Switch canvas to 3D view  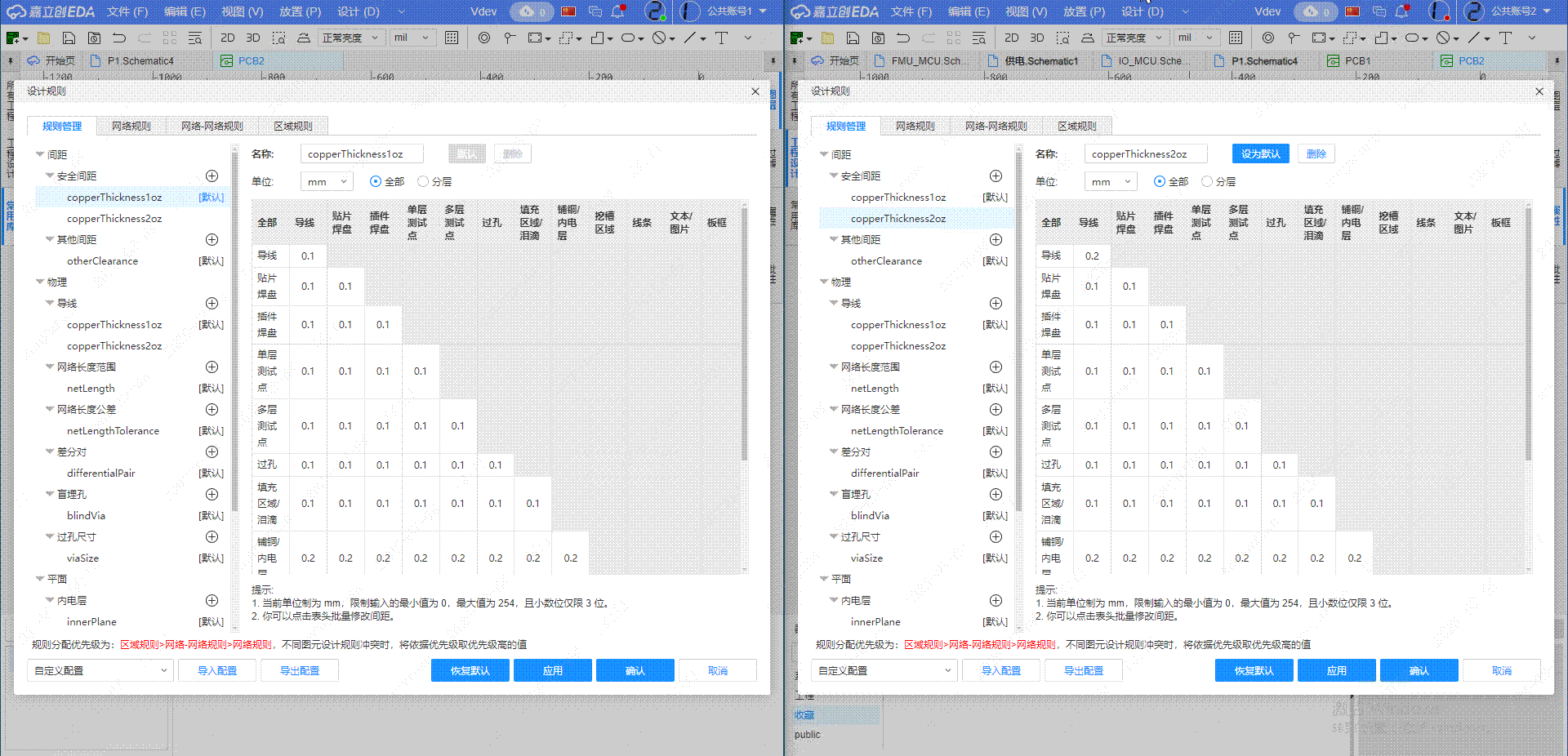pos(253,38)
